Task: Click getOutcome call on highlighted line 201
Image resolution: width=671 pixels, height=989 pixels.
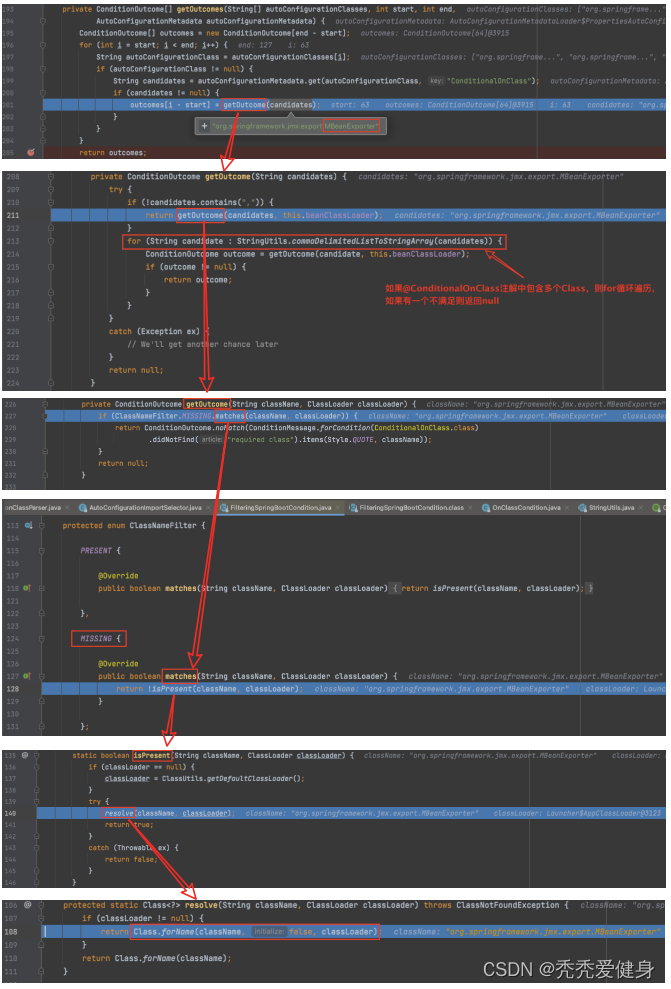Action: (244, 104)
